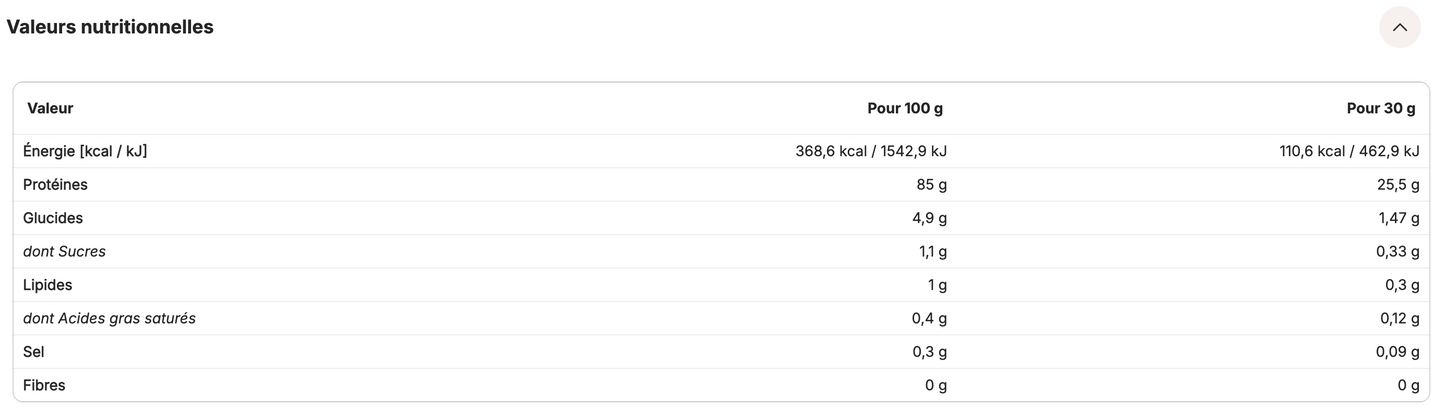1445x418 pixels.
Task: Click the Glucides row label
Action: (53, 218)
